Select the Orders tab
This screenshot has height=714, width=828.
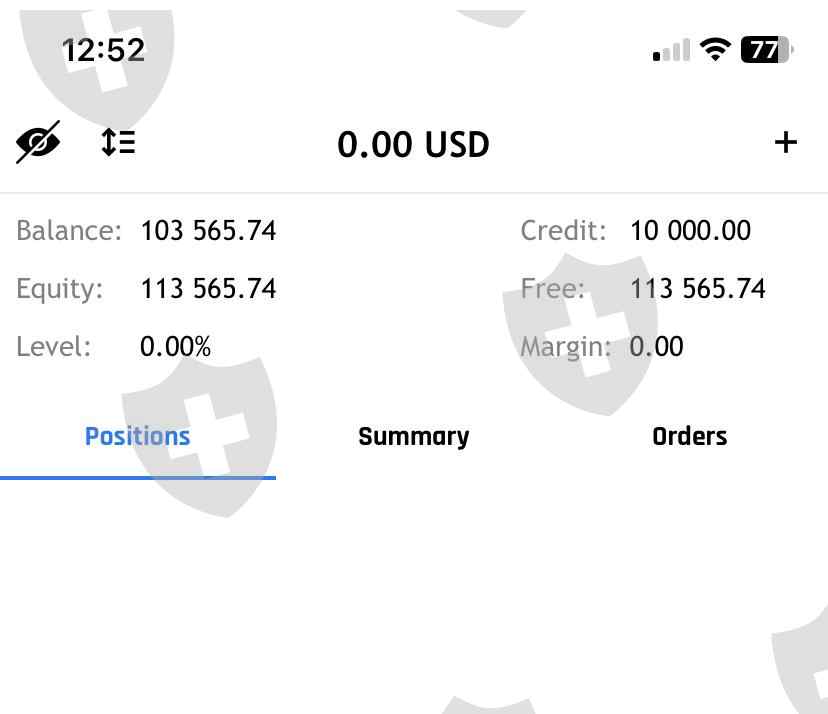pos(689,437)
